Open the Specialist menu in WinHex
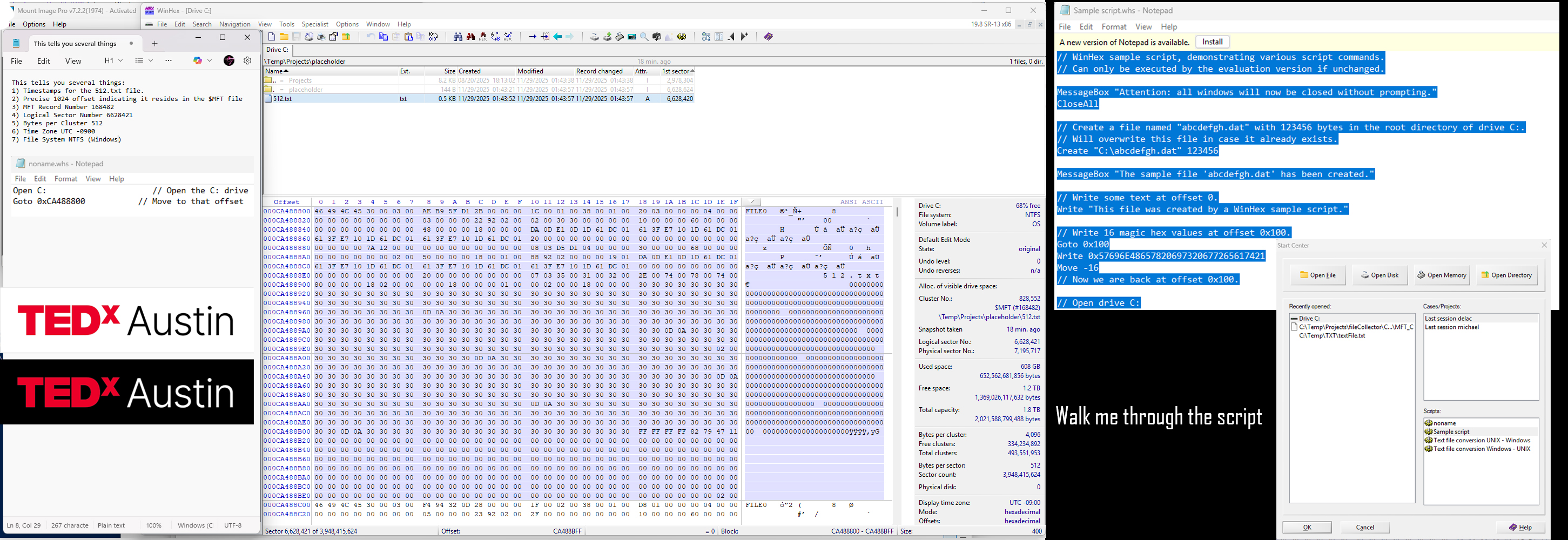Screen dimensions: 1568x540 [x=315, y=24]
